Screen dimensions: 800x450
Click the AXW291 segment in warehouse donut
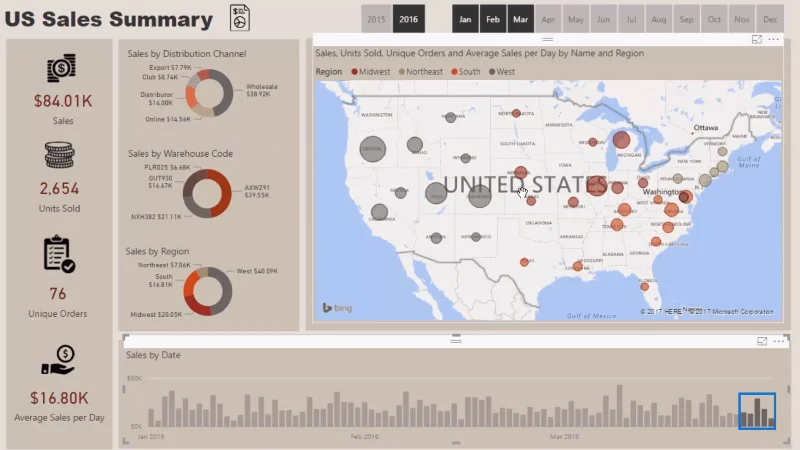coord(224,195)
